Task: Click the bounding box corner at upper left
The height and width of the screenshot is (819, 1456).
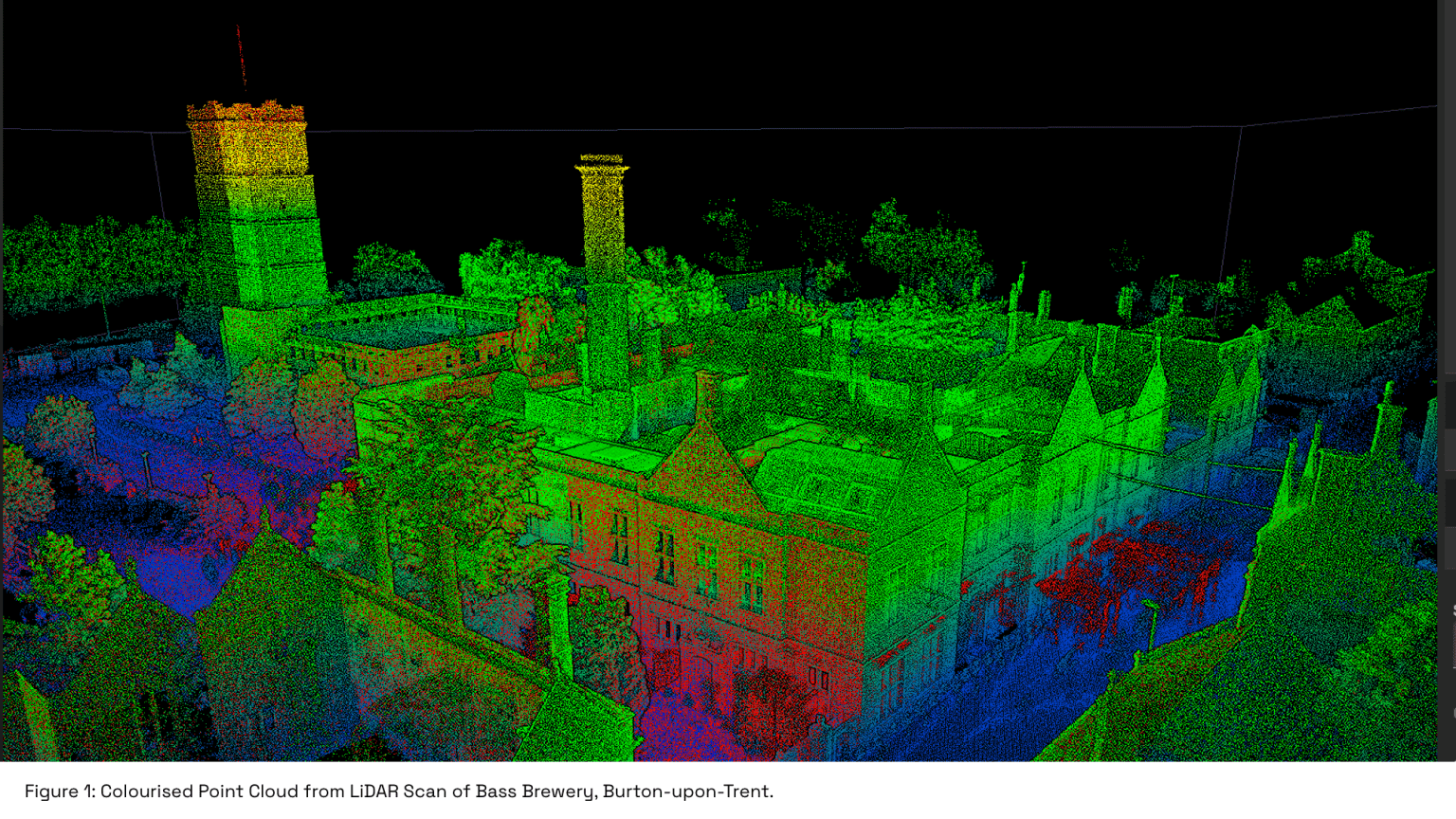Action: click(153, 133)
